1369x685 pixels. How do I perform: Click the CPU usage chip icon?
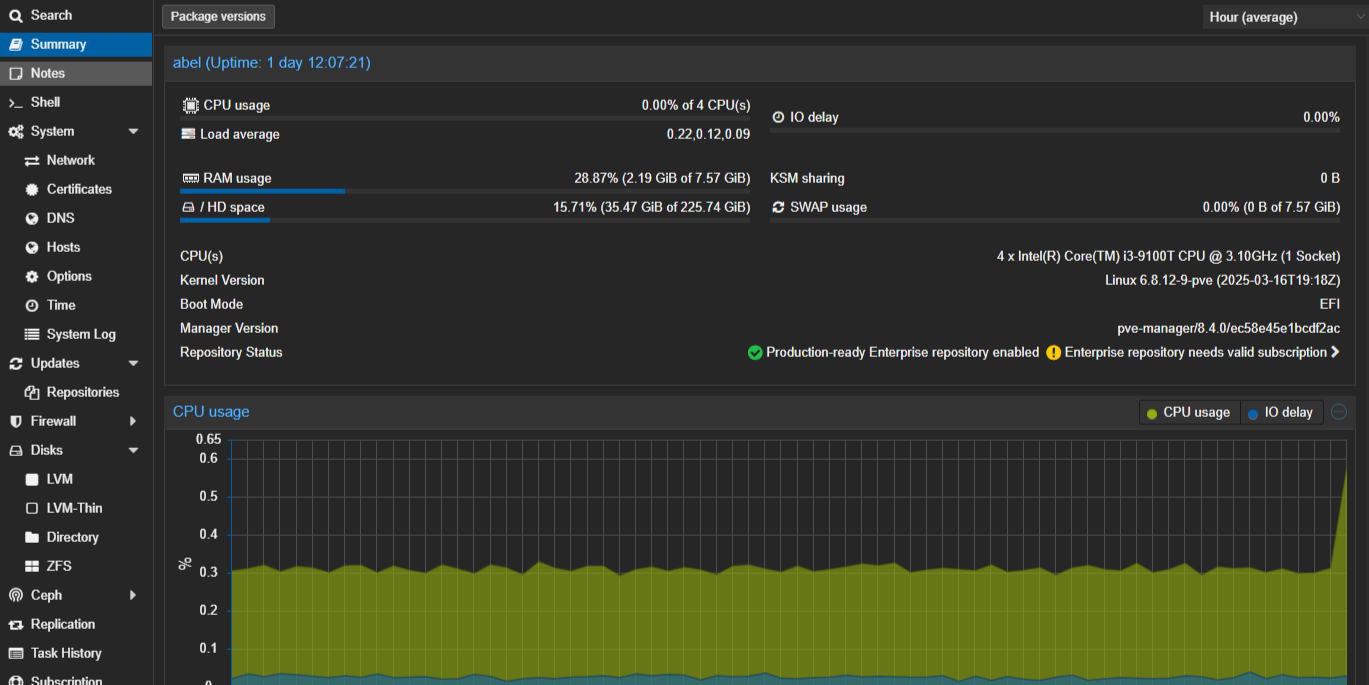click(190, 105)
